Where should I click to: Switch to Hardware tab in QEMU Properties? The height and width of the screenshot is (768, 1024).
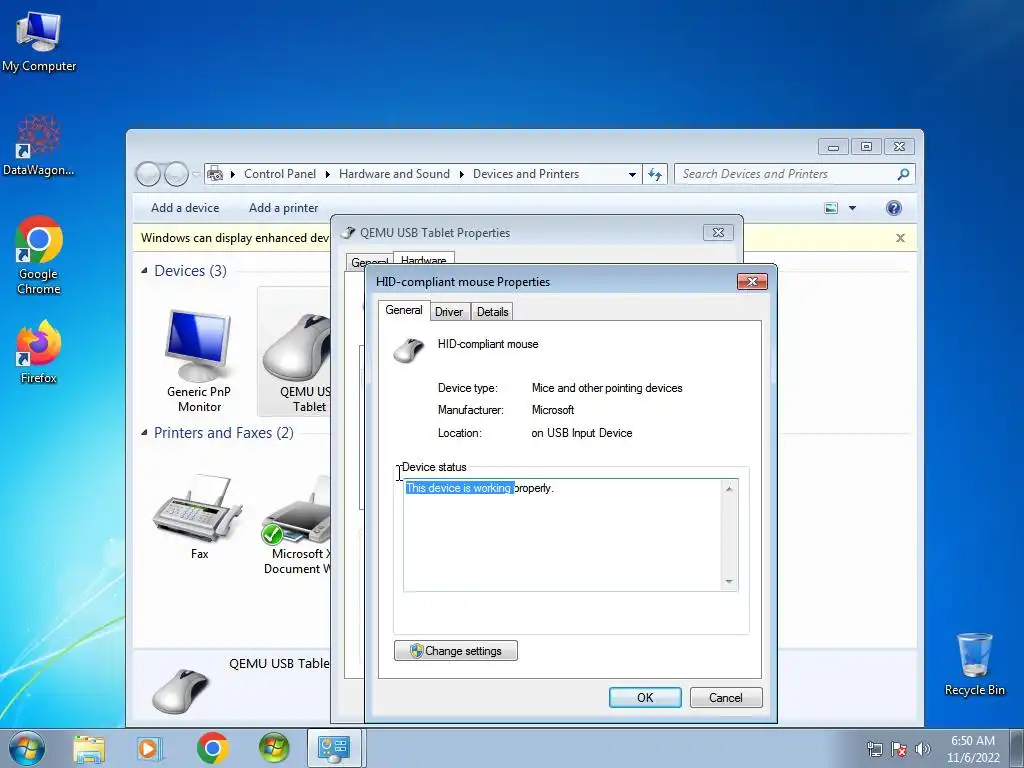pyautogui.click(x=423, y=259)
